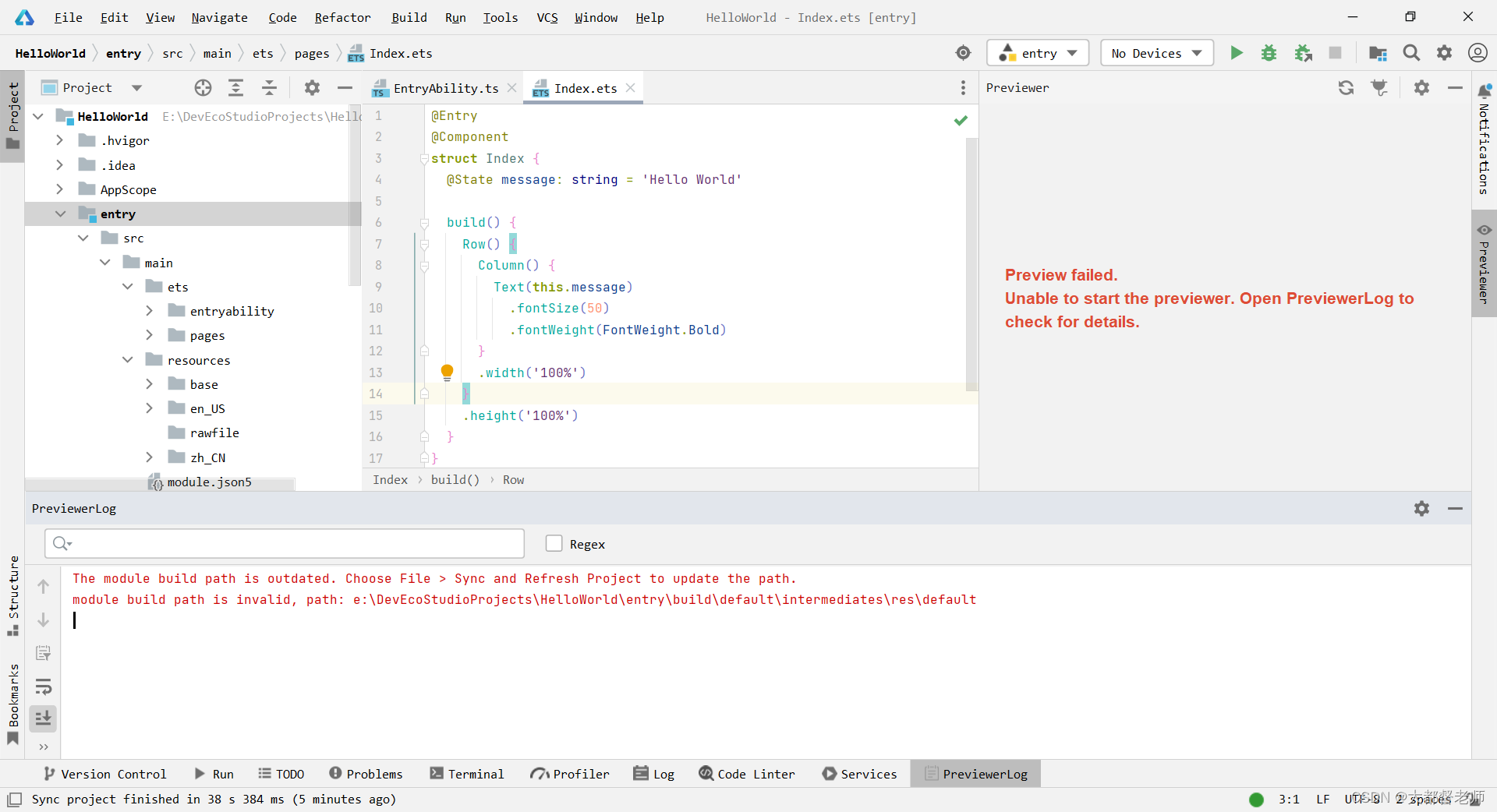Click the attach debugger to process icon
The height and width of the screenshot is (812, 1497).
coord(1303,53)
